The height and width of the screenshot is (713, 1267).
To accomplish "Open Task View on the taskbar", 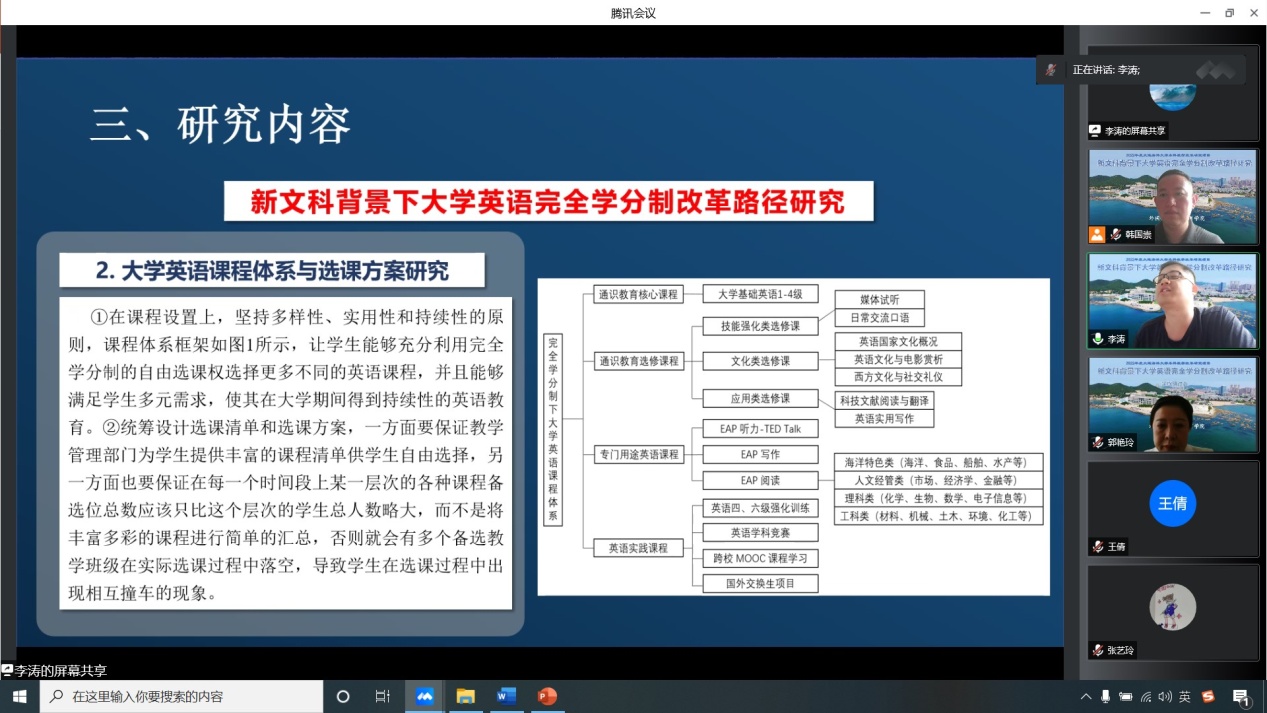I will click(383, 696).
